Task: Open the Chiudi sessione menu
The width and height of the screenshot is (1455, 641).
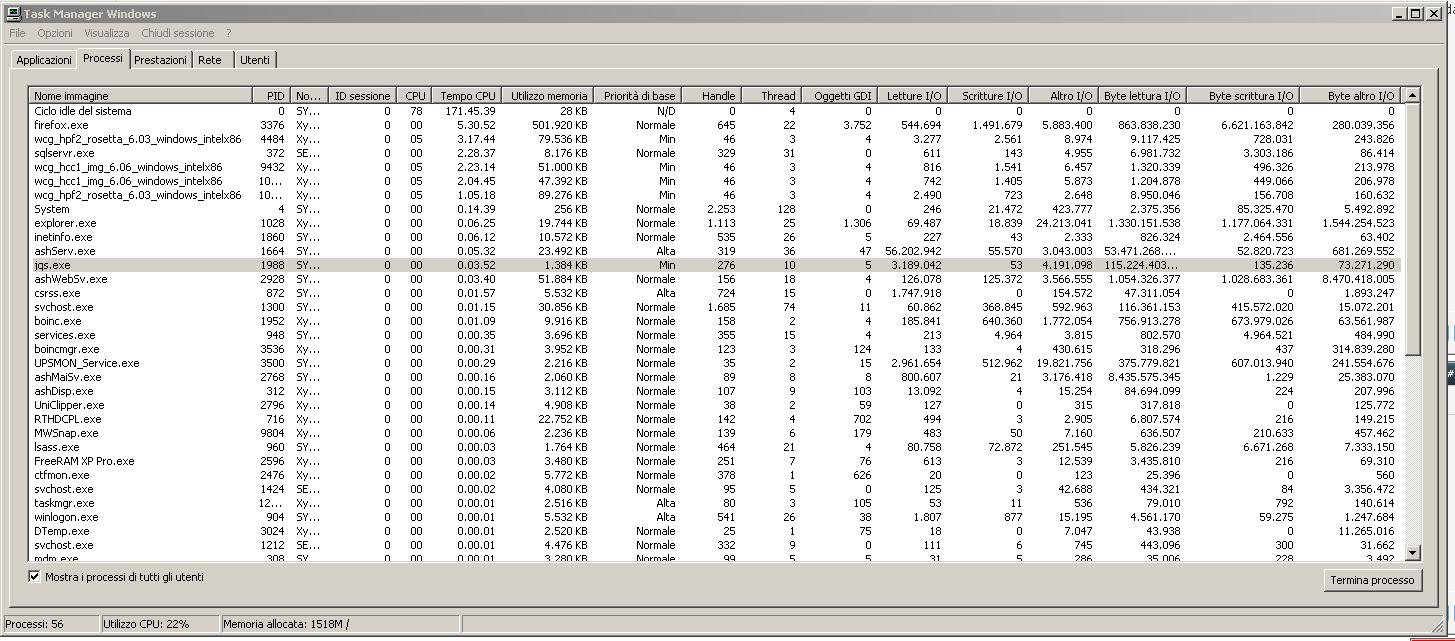Action: (x=177, y=33)
